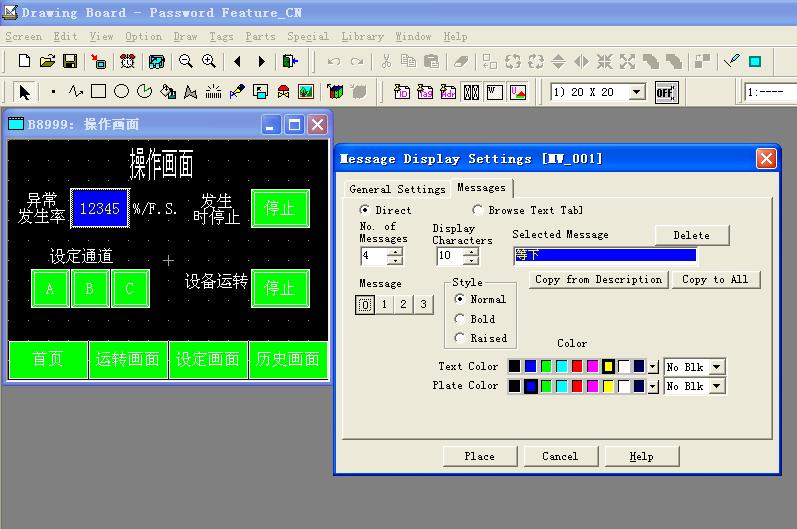Click the next screen arrow icon

click(262, 62)
